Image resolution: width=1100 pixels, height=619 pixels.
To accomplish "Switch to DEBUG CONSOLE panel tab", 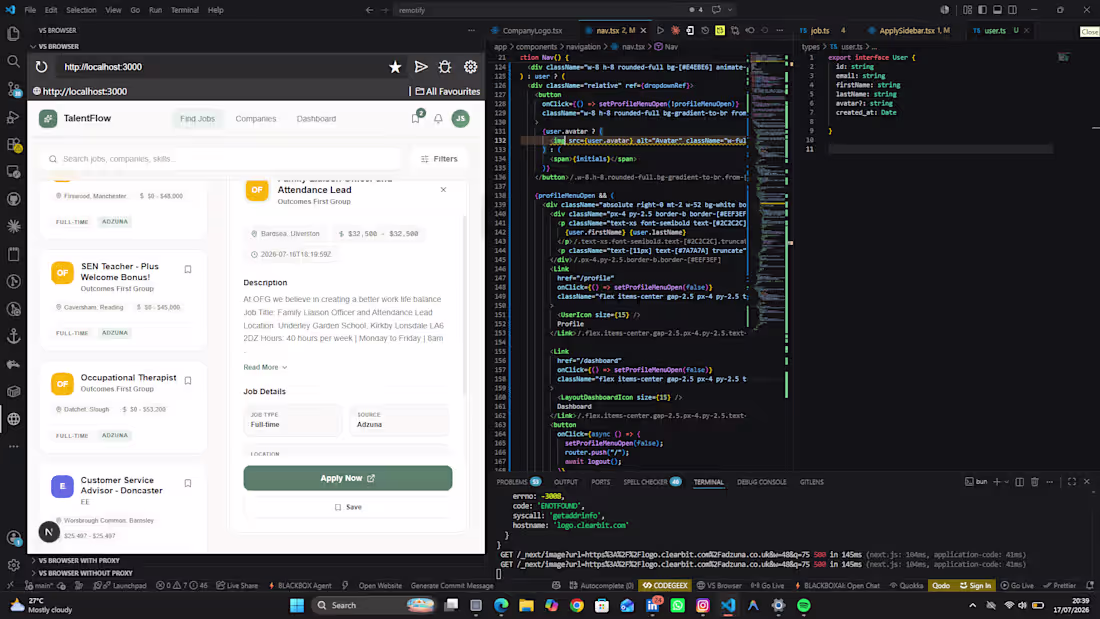I will click(x=762, y=482).
